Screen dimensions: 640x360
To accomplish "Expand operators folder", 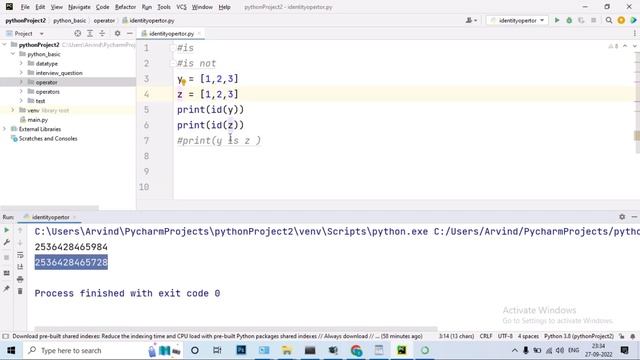I will [x=21, y=91].
